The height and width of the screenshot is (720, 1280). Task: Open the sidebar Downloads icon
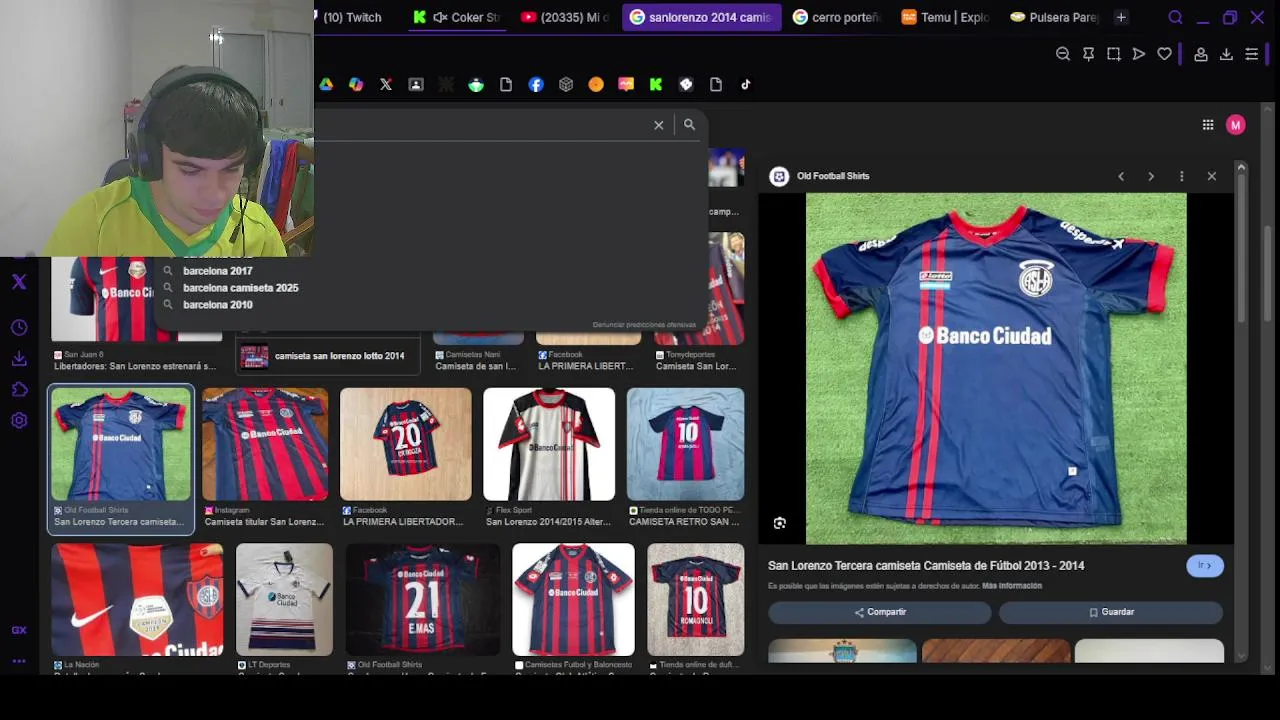coord(19,359)
